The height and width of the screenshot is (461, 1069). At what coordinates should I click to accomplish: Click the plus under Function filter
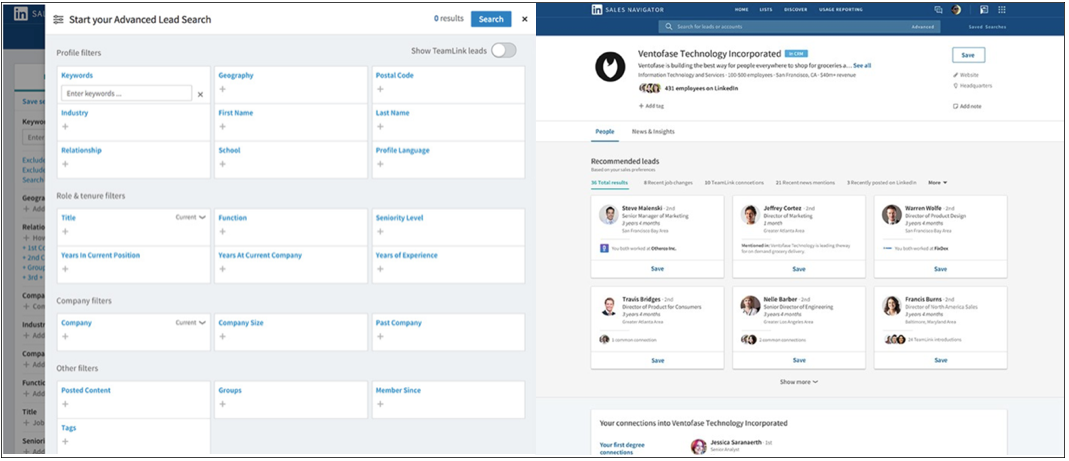[x=222, y=232]
